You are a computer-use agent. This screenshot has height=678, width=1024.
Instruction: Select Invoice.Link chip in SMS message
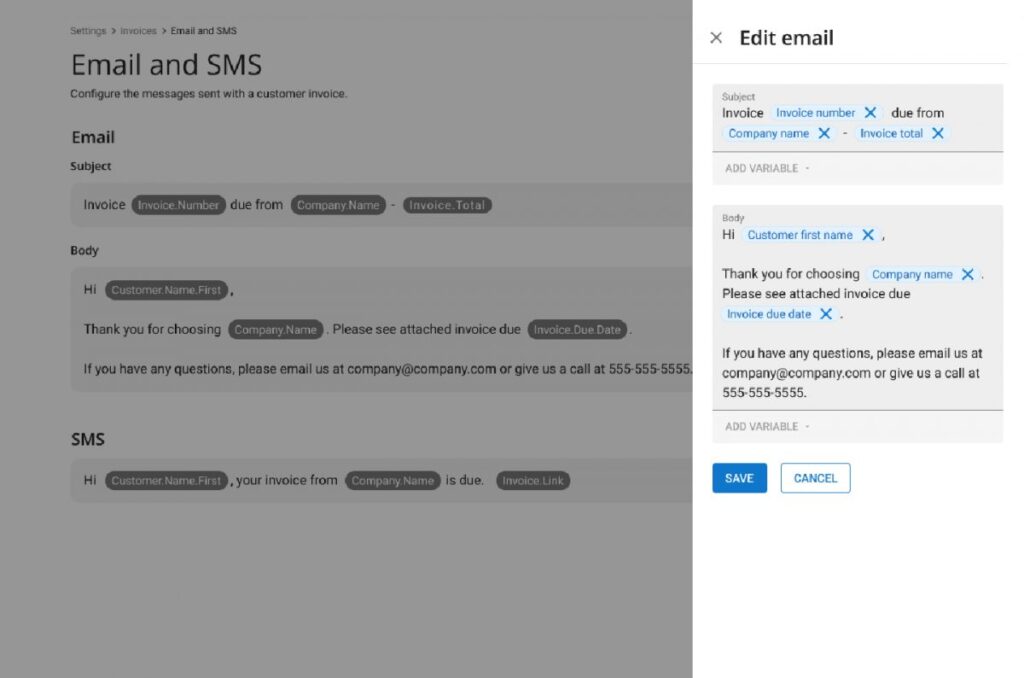(x=533, y=481)
